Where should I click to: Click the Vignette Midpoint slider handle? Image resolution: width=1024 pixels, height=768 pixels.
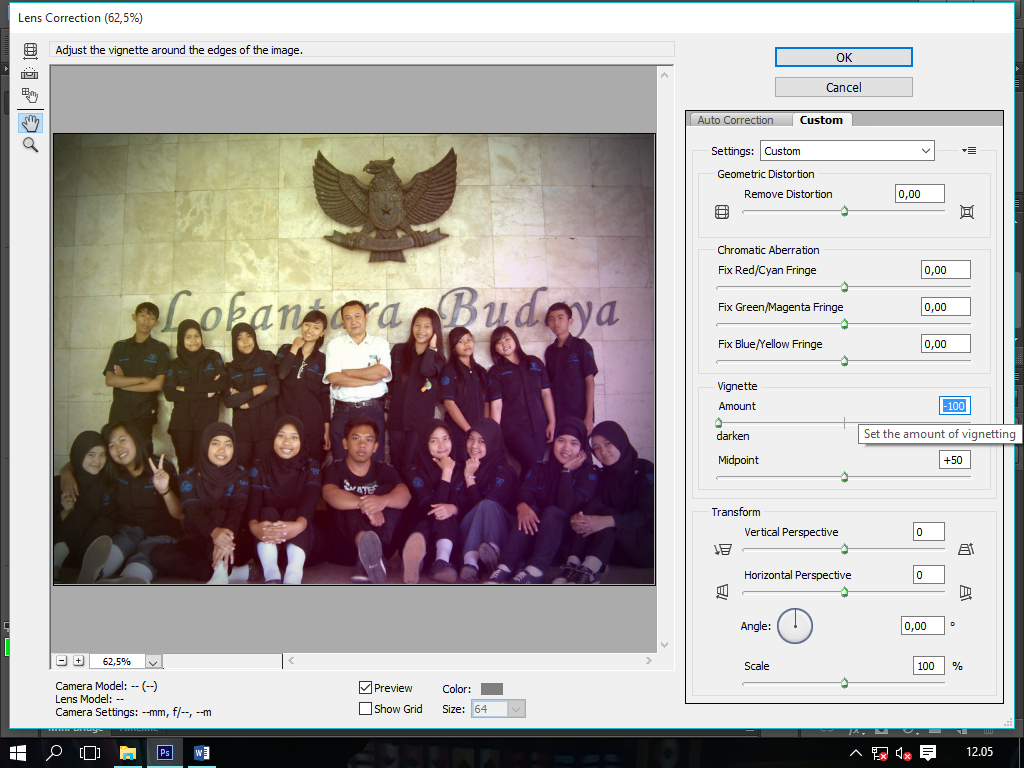click(x=844, y=477)
